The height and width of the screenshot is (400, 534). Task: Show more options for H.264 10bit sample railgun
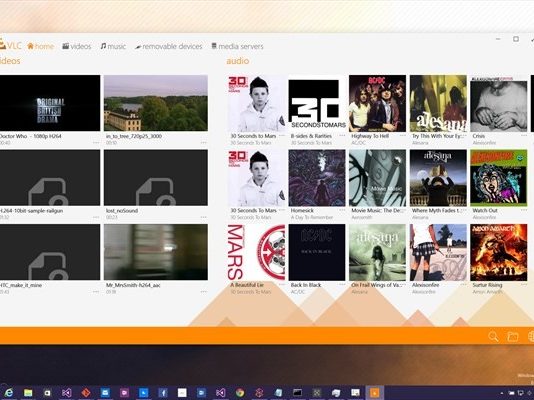96,217
